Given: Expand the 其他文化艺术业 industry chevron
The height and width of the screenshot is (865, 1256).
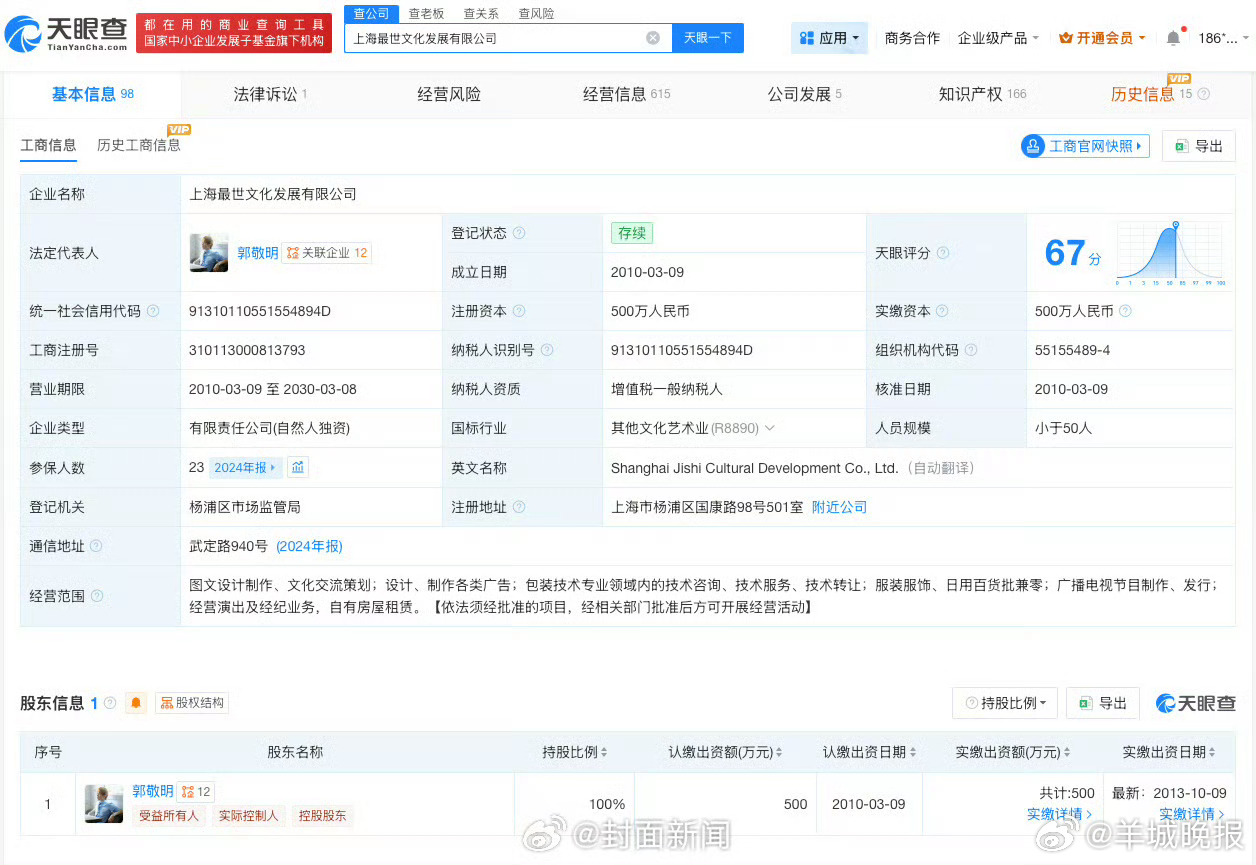Looking at the screenshot, I should tap(768, 428).
